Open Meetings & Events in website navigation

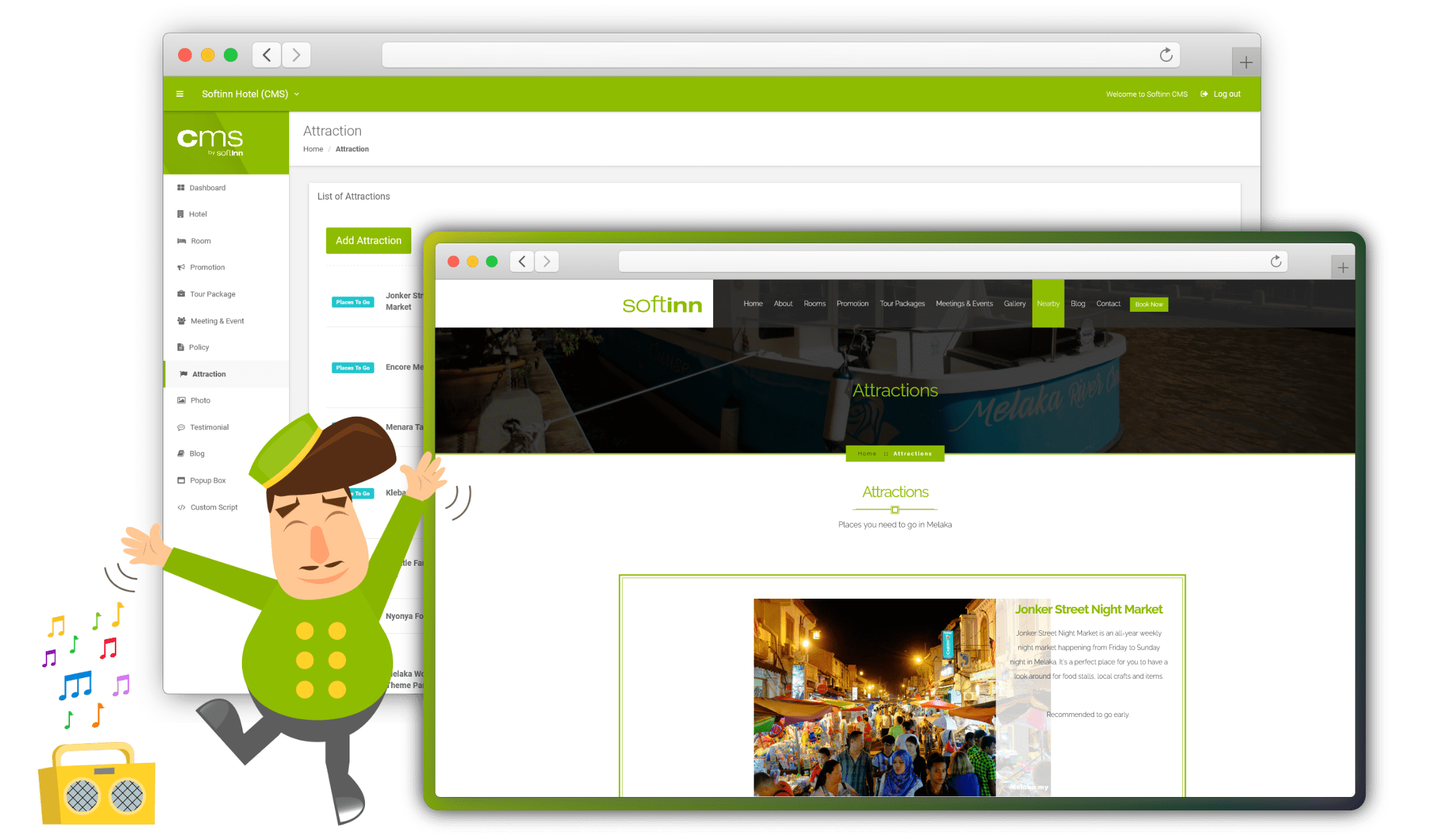[x=964, y=304]
